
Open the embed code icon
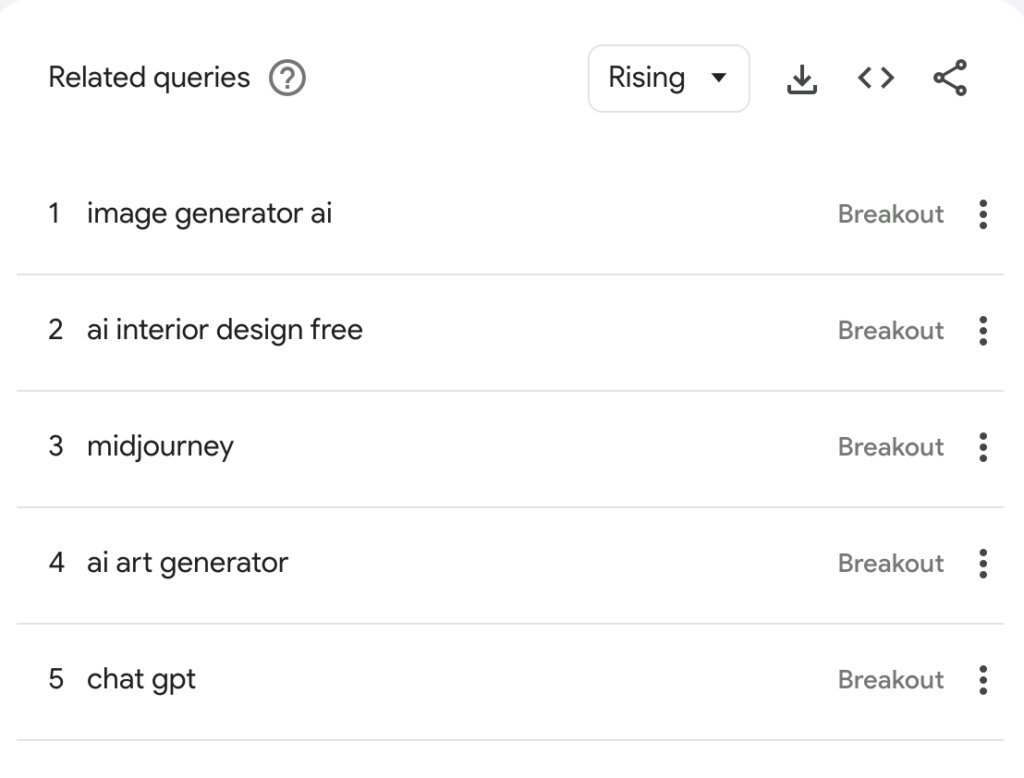[x=876, y=78]
